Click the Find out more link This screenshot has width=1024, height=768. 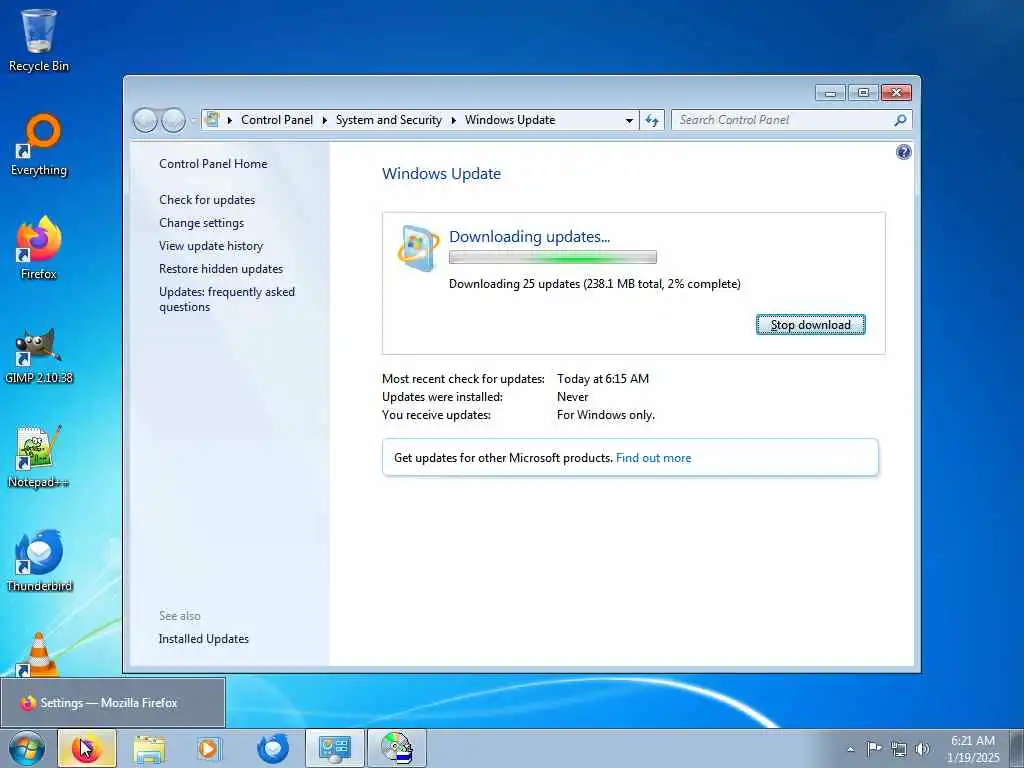[x=653, y=458]
